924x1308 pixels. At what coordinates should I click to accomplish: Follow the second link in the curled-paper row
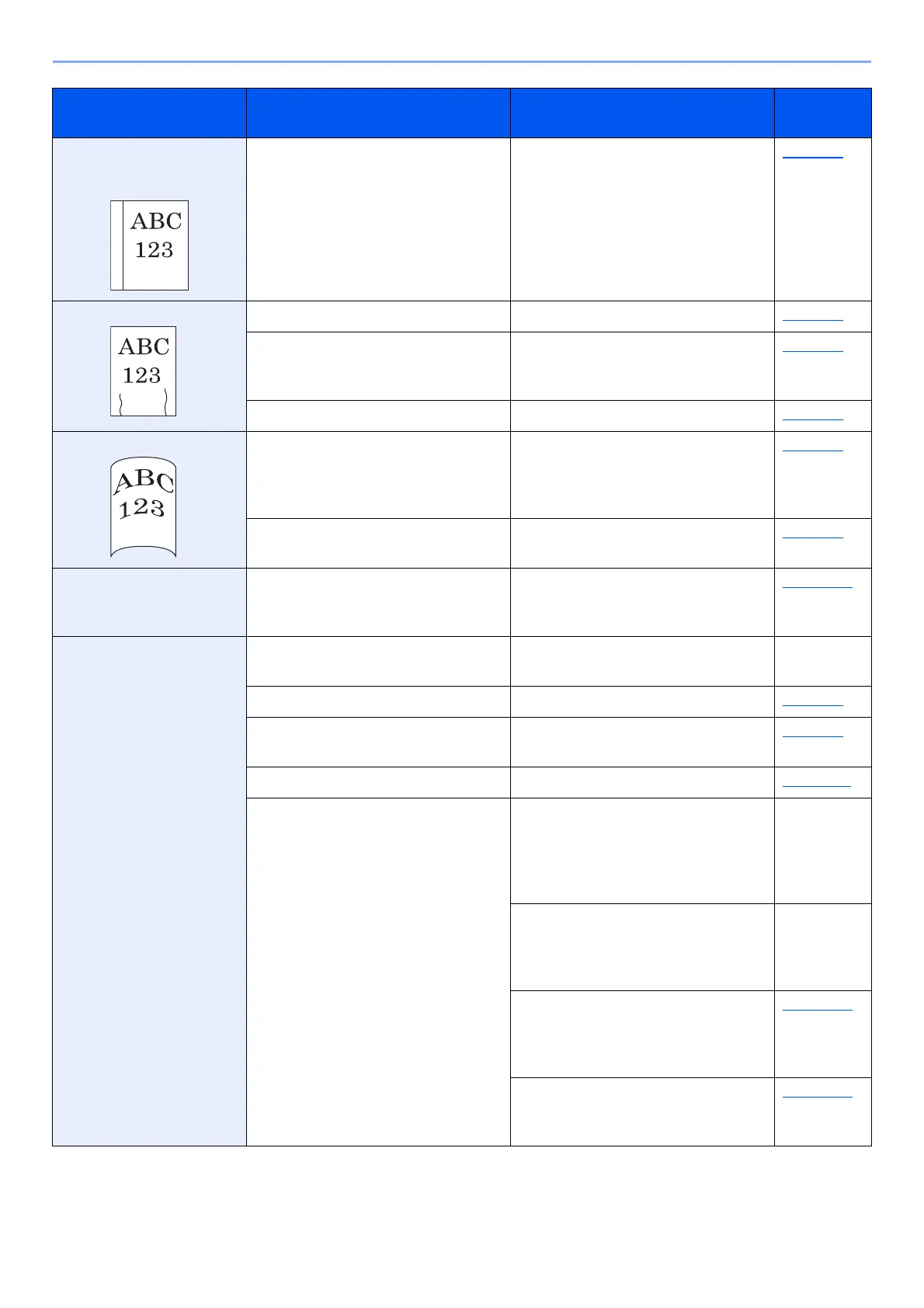[812, 535]
